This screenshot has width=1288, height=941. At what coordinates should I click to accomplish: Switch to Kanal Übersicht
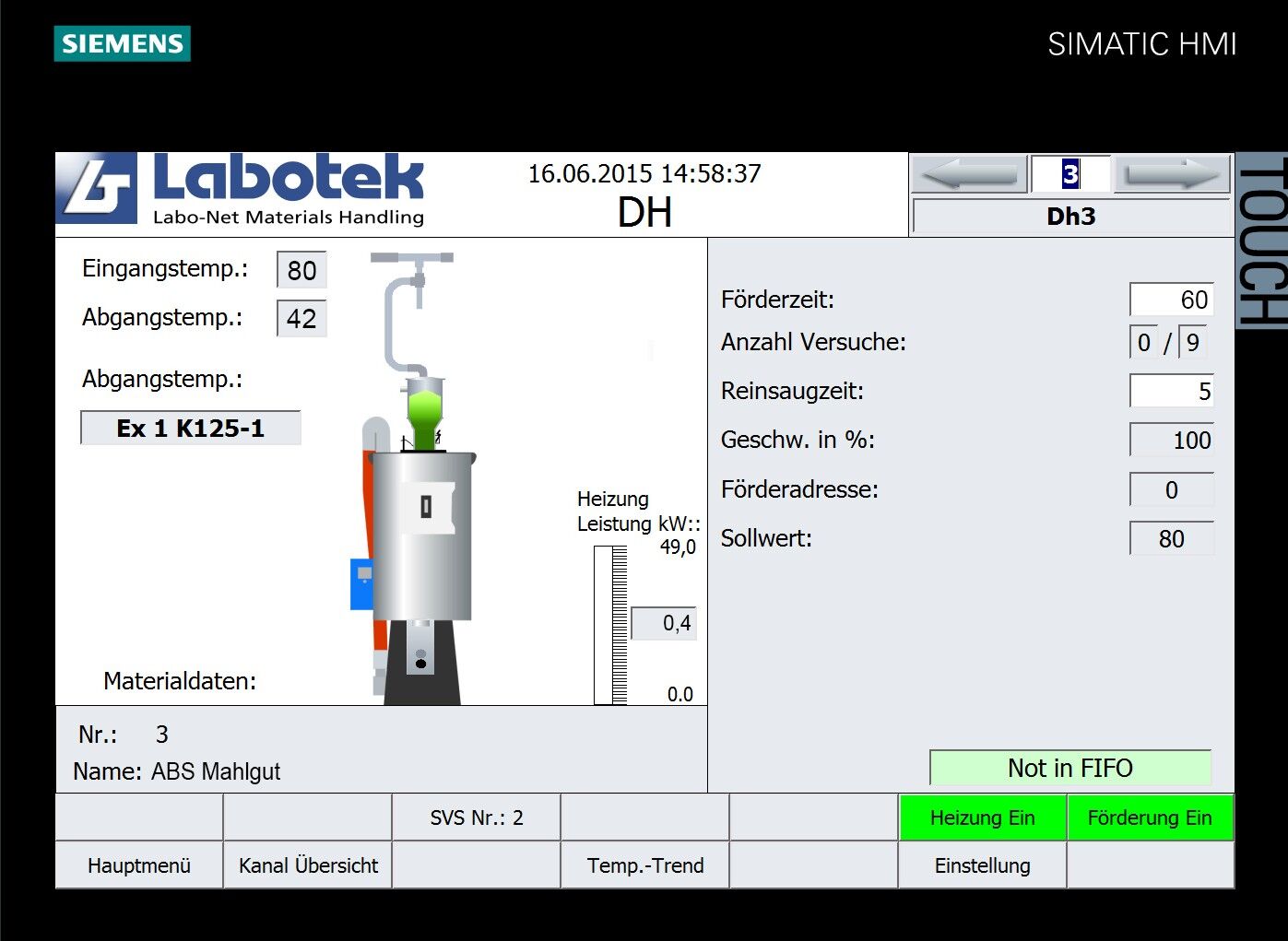(x=307, y=865)
